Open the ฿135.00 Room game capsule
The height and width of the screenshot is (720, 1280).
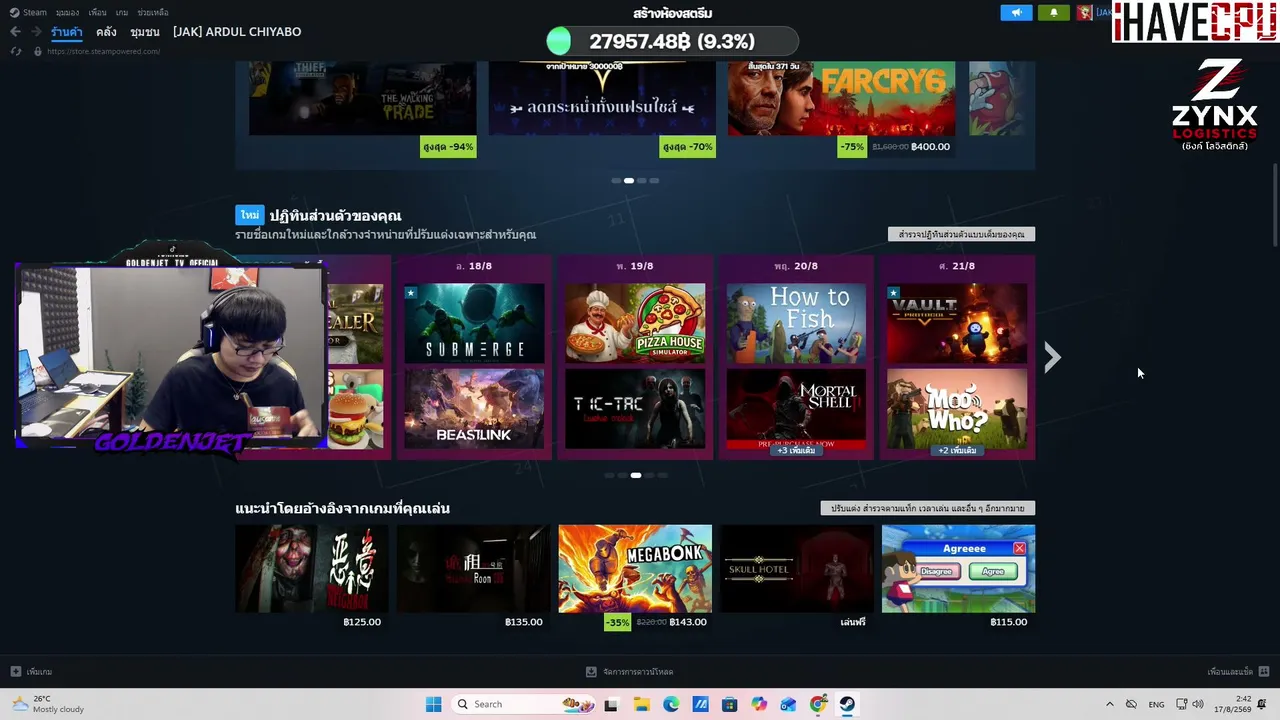474,568
